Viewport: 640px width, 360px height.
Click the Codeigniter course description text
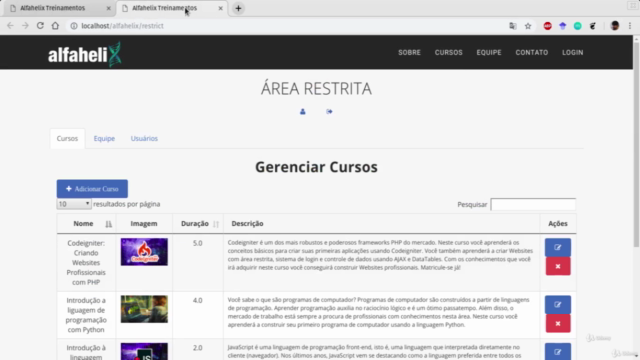pos(380,255)
